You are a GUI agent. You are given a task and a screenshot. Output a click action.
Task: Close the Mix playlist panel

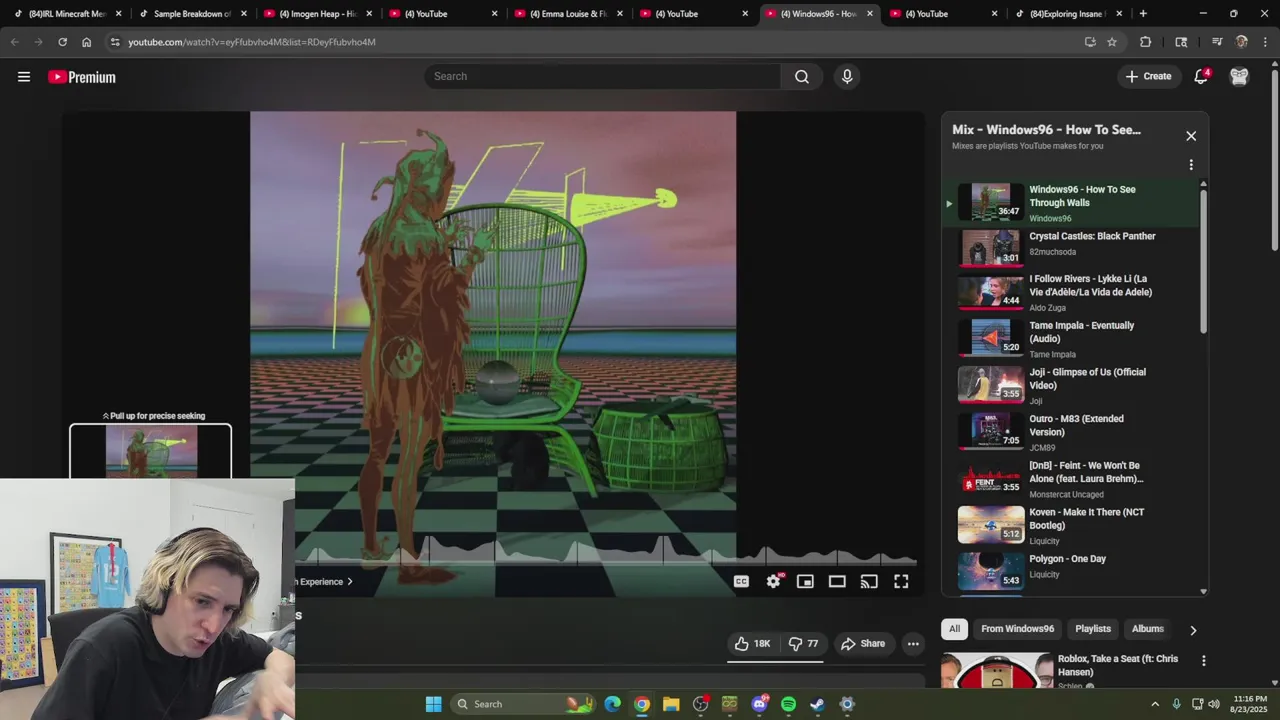coord(1191,136)
